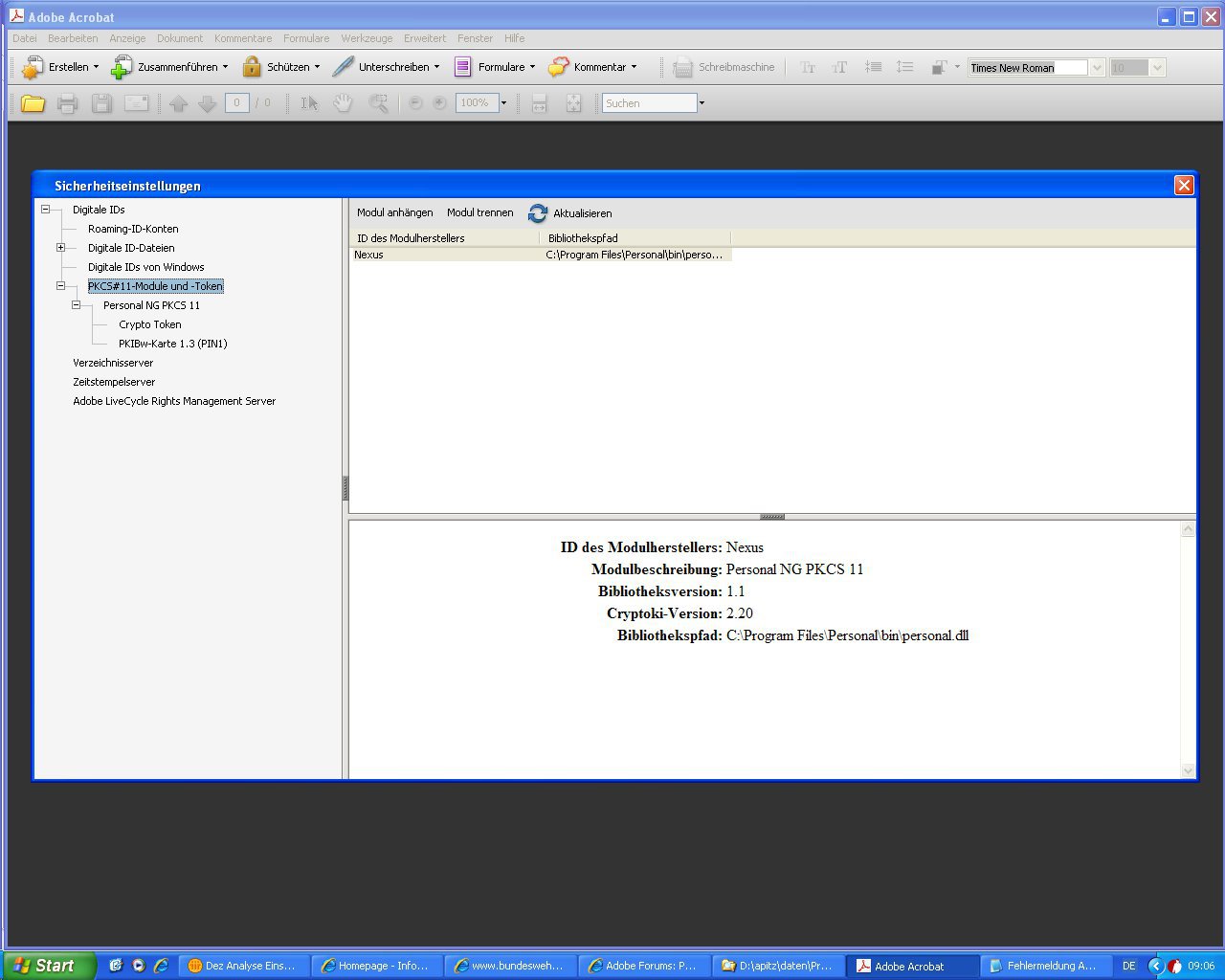Screen dimensions: 1225x980
Task: Click the line spacing toolbar icon
Action: pos(904,67)
